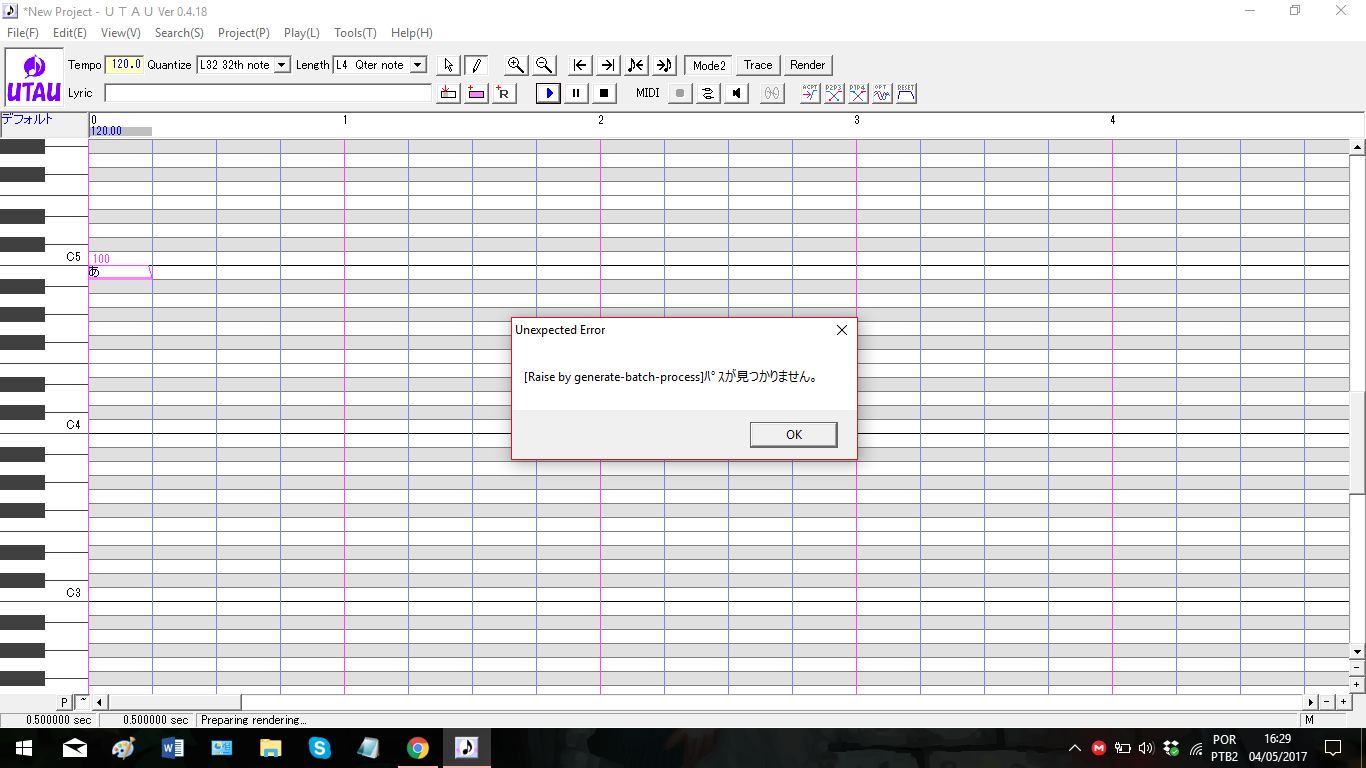The height and width of the screenshot is (768, 1366).
Task: Open the Windows Start menu
Action: [24, 748]
